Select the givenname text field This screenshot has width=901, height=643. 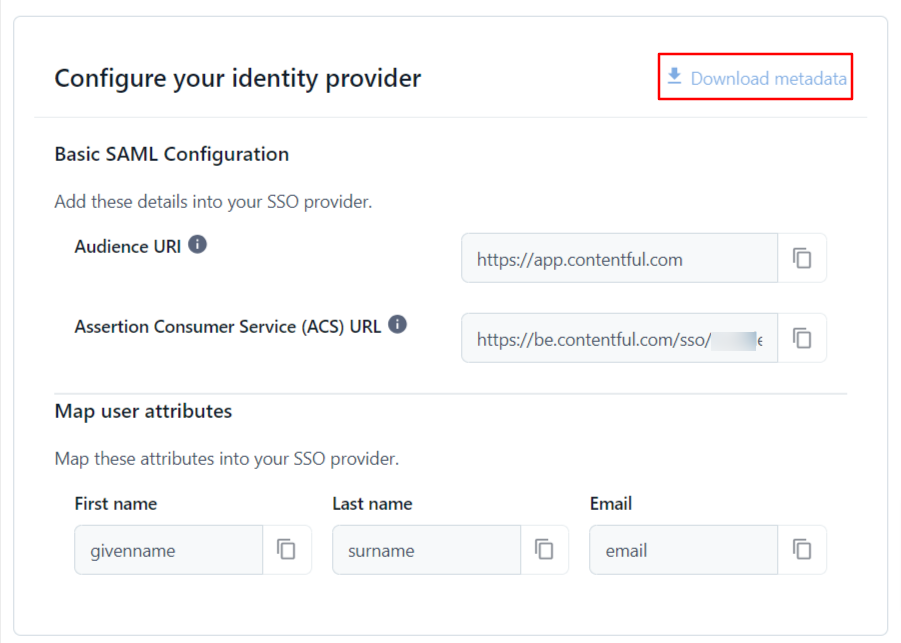(x=168, y=550)
